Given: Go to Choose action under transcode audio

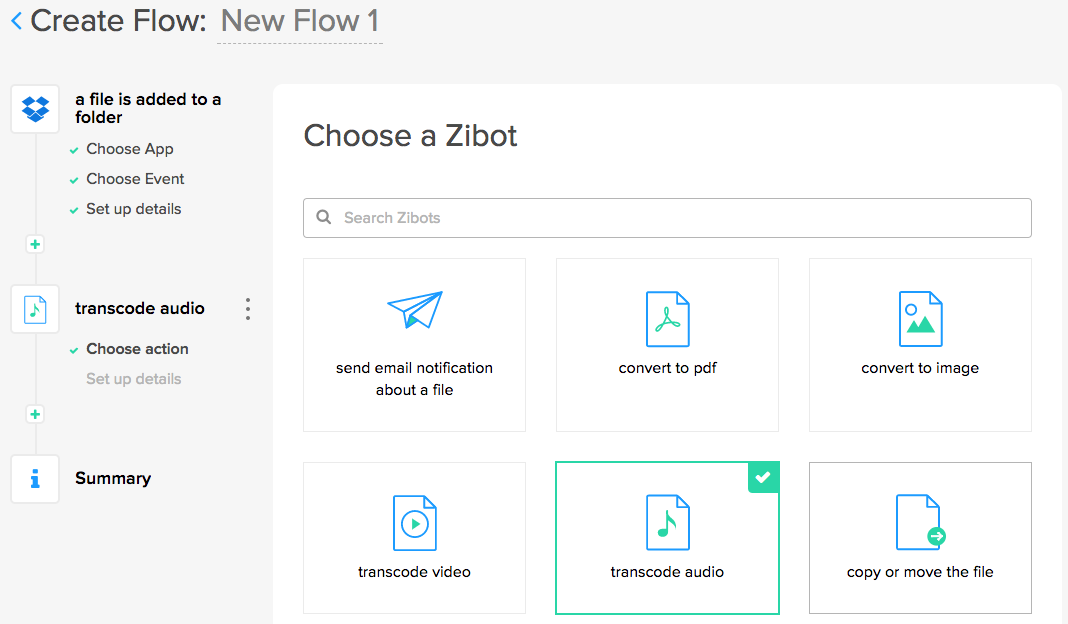Looking at the screenshot, I should pyautogui.click(x=137, y=349).
